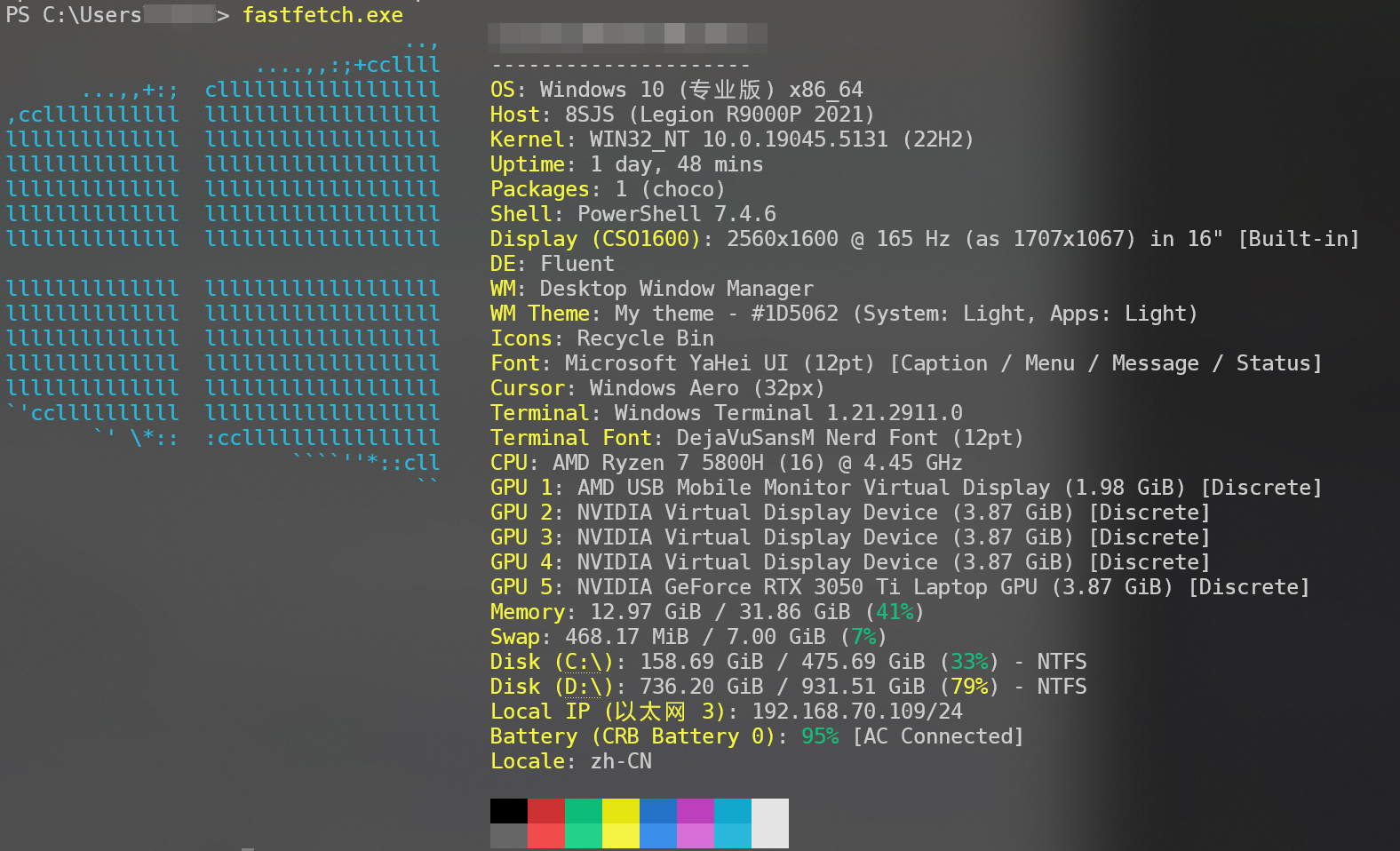The image size is (1400, 851).
Task: Click the 'Display (CSO1600)' line
Action: point(925,239)
